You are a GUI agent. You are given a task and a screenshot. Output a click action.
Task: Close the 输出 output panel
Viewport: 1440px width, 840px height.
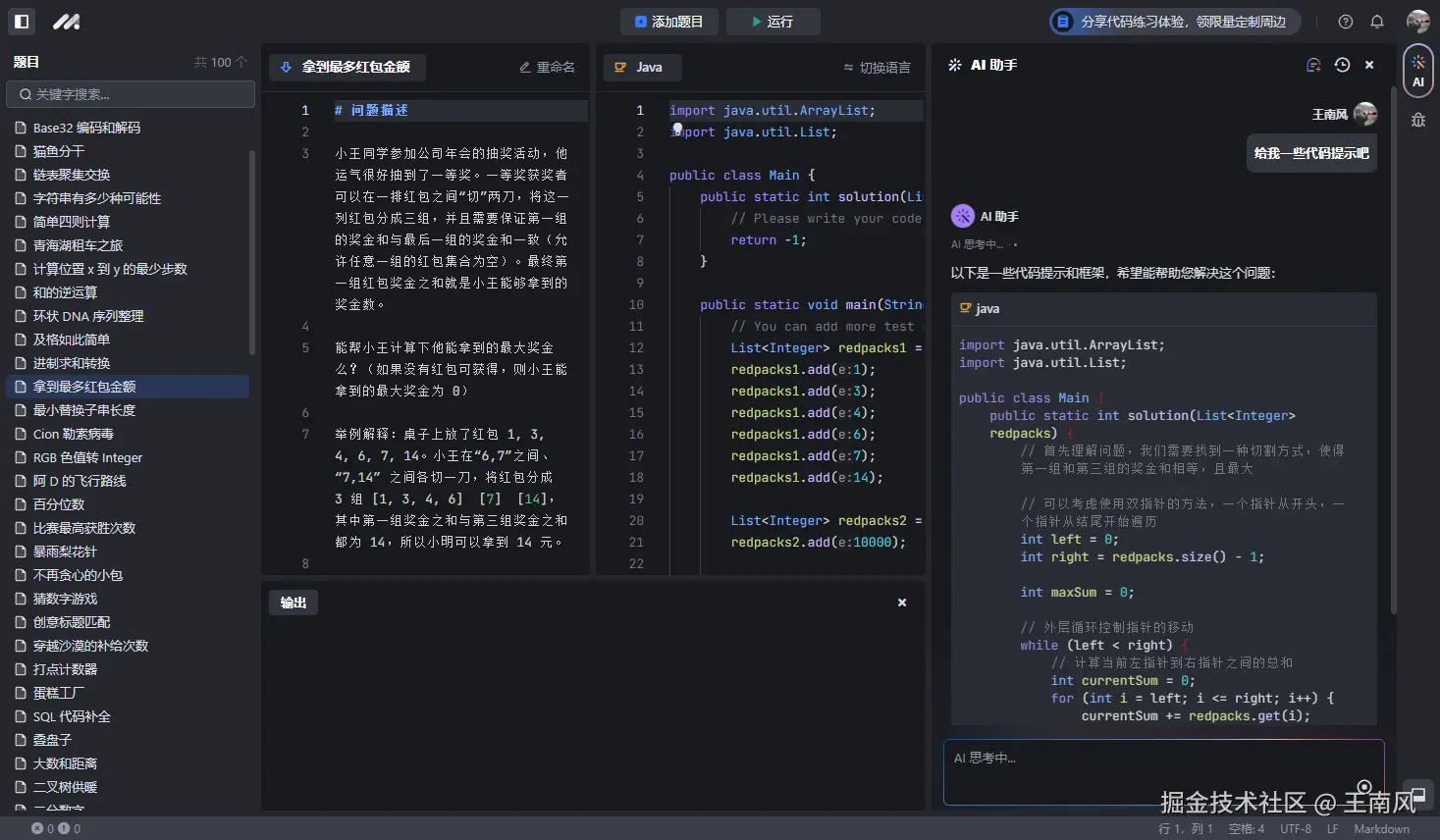901,603
